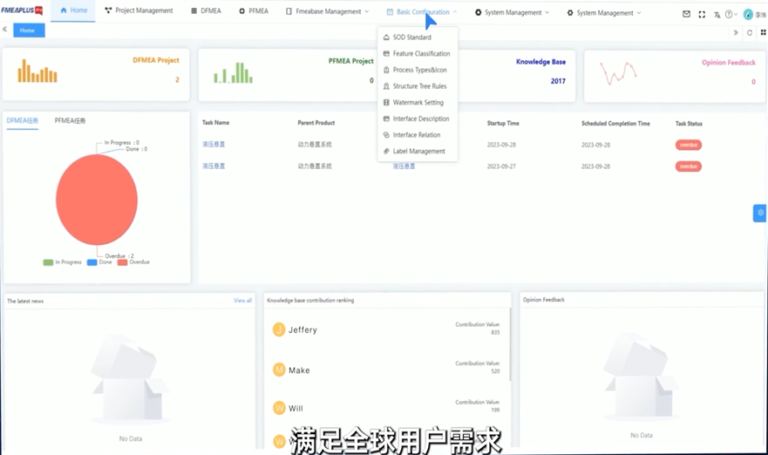Click Jeffery in contribution ranking

coord(303,330)
